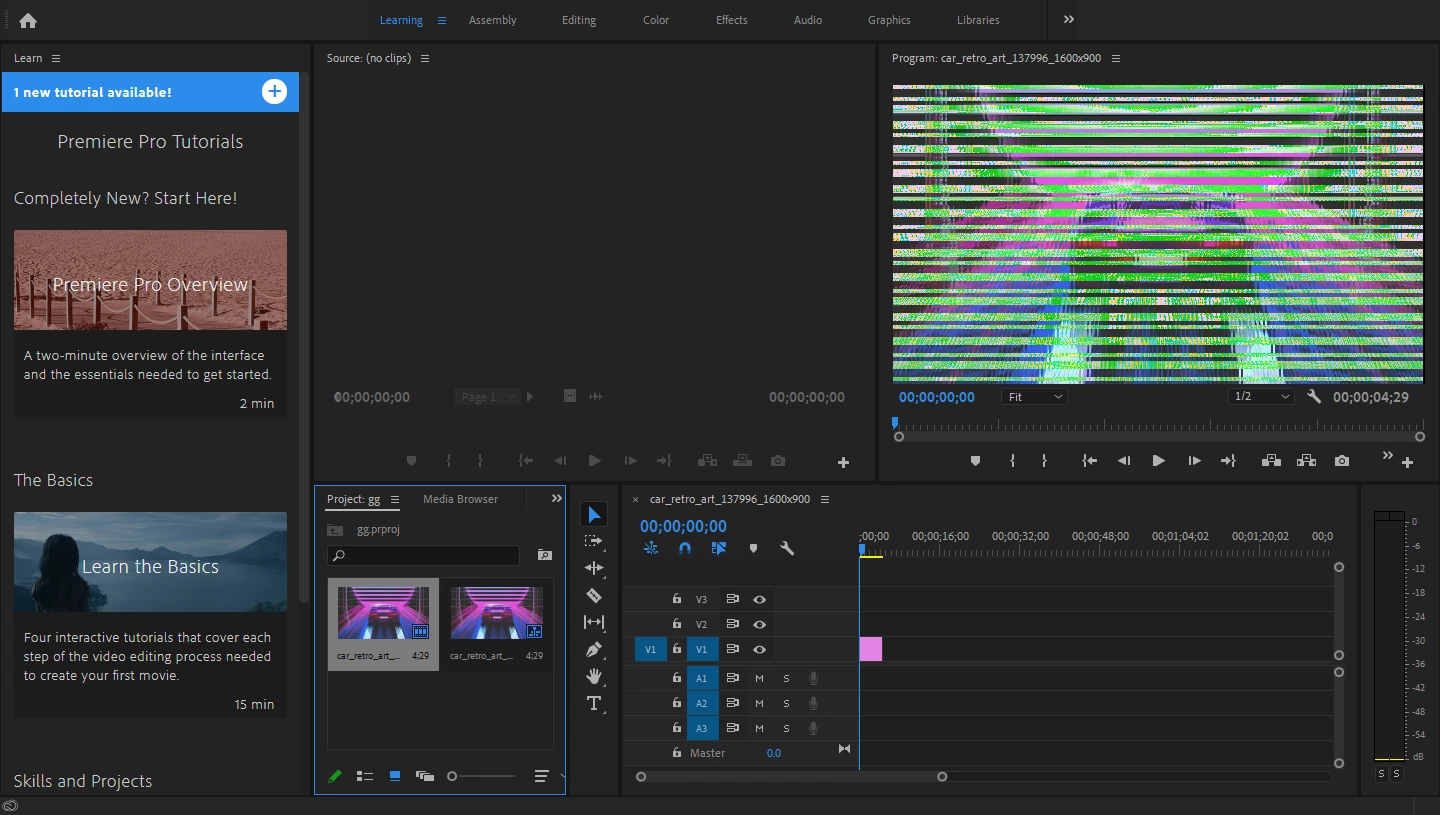Screen dimensions: 1440x815
Task: Open Learn the Basics tutorial
Action: click(x=150, y=614)
